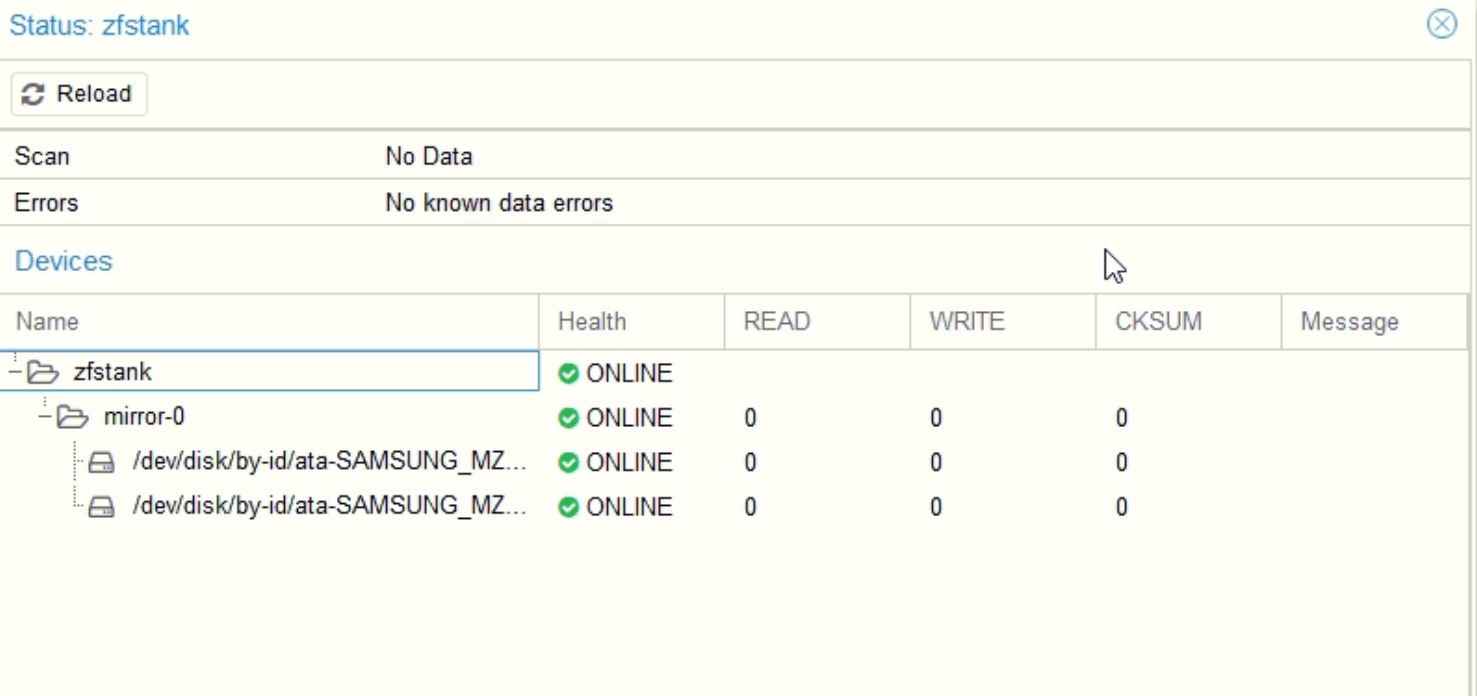Click the refresh arrows icon in Reload
The image size is (1477, 696).
pos(34,94)
